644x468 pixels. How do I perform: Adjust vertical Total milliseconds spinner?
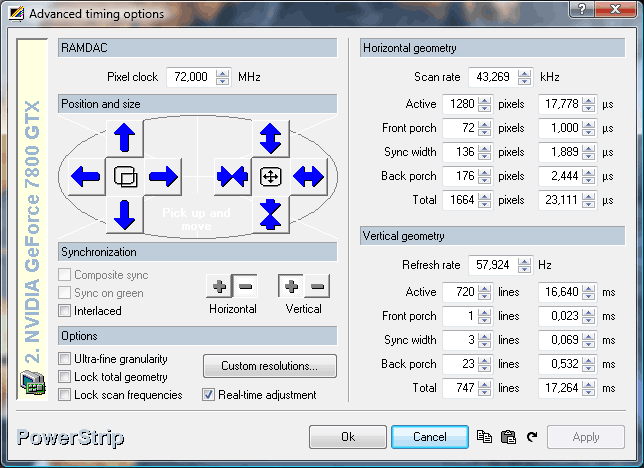[x=589, y=388]
